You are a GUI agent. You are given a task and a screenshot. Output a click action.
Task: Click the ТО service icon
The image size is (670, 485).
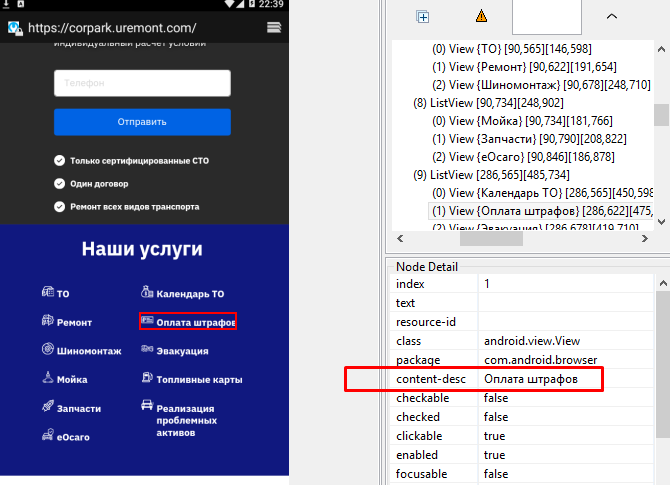tap(48, 292)
